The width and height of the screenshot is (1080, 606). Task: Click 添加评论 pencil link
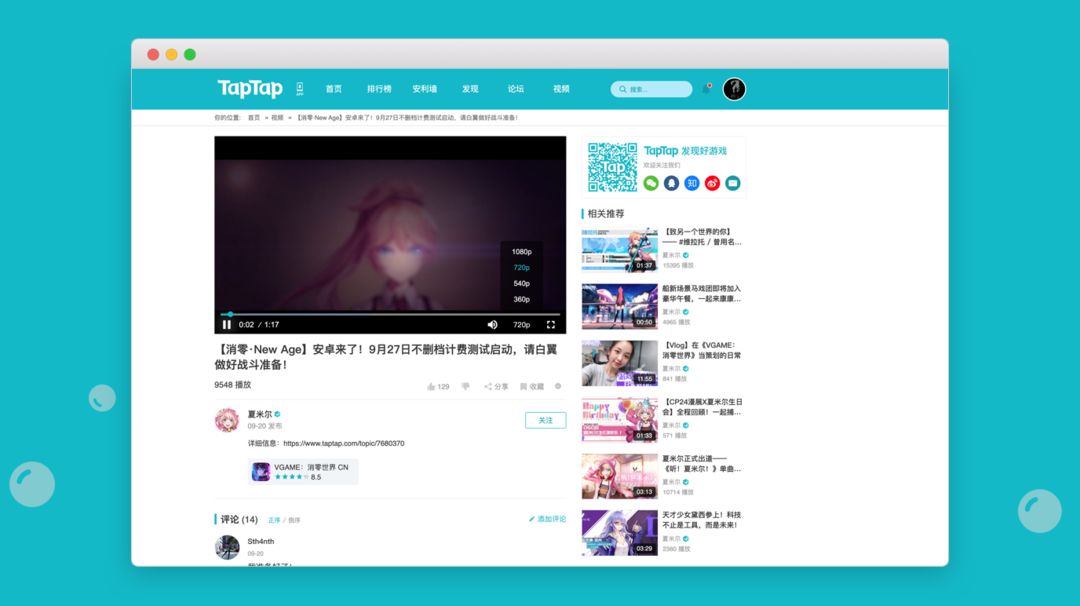547,519
